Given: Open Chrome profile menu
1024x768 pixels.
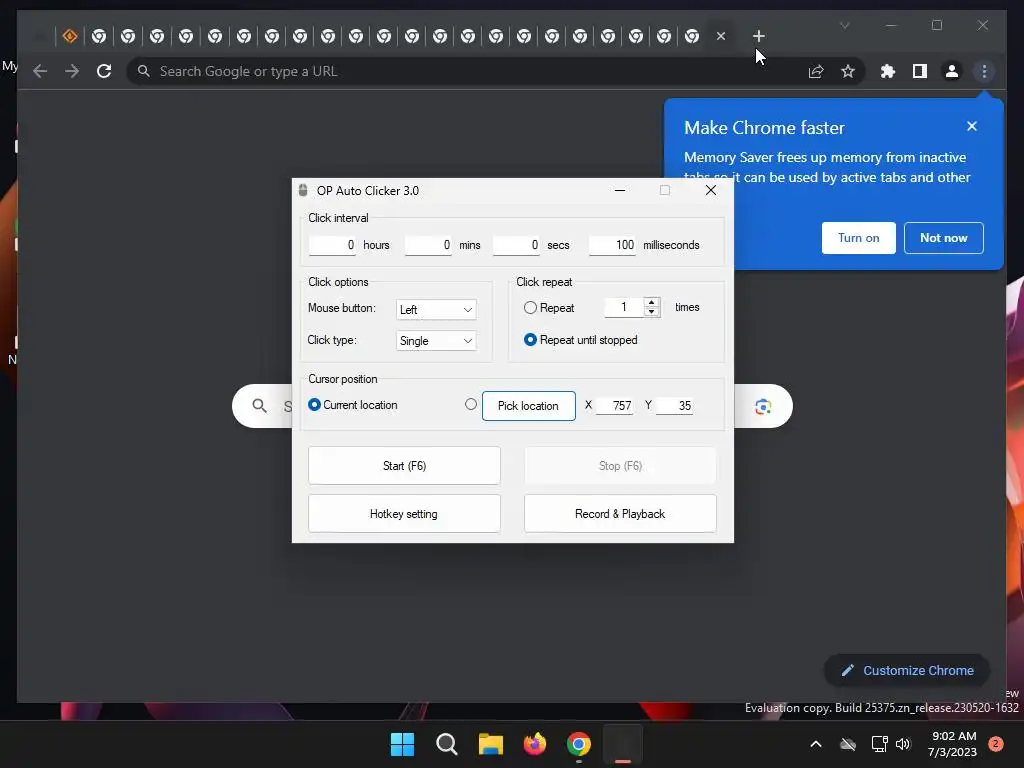Looking at the screenshot, I should pyautogui.click(x=952, y=71).
